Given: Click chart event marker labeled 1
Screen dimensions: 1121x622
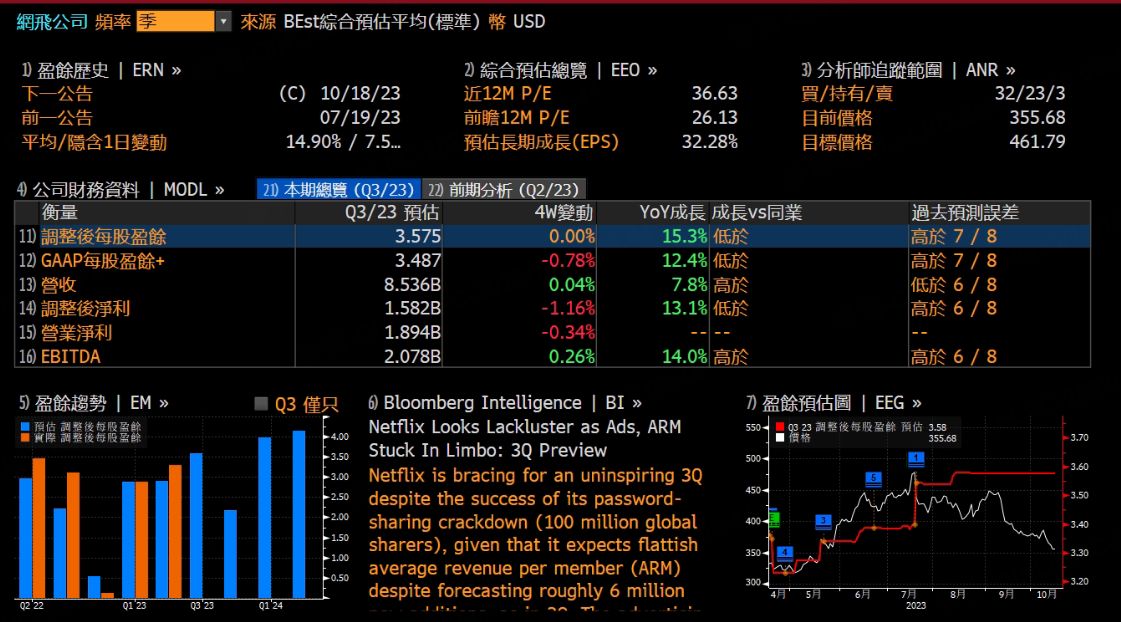Looking at the screenshot, I should coord(916,458).
